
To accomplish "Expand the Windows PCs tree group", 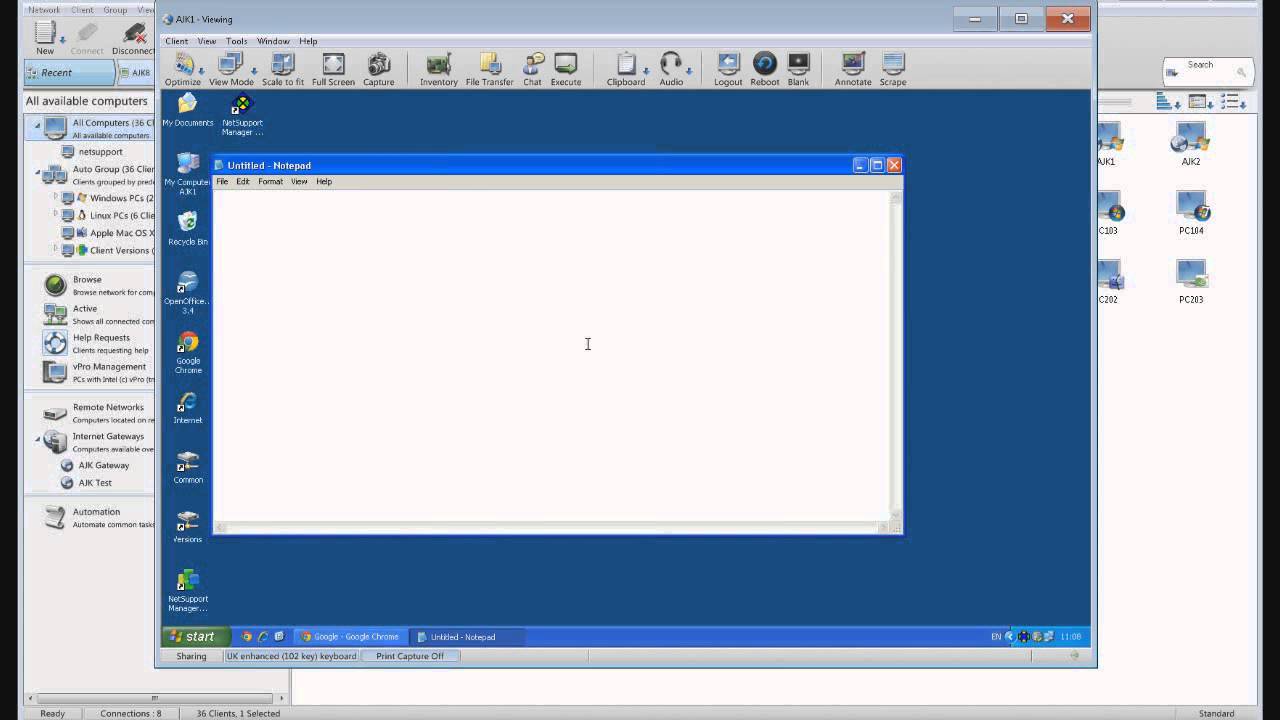I will coord(56,198).
